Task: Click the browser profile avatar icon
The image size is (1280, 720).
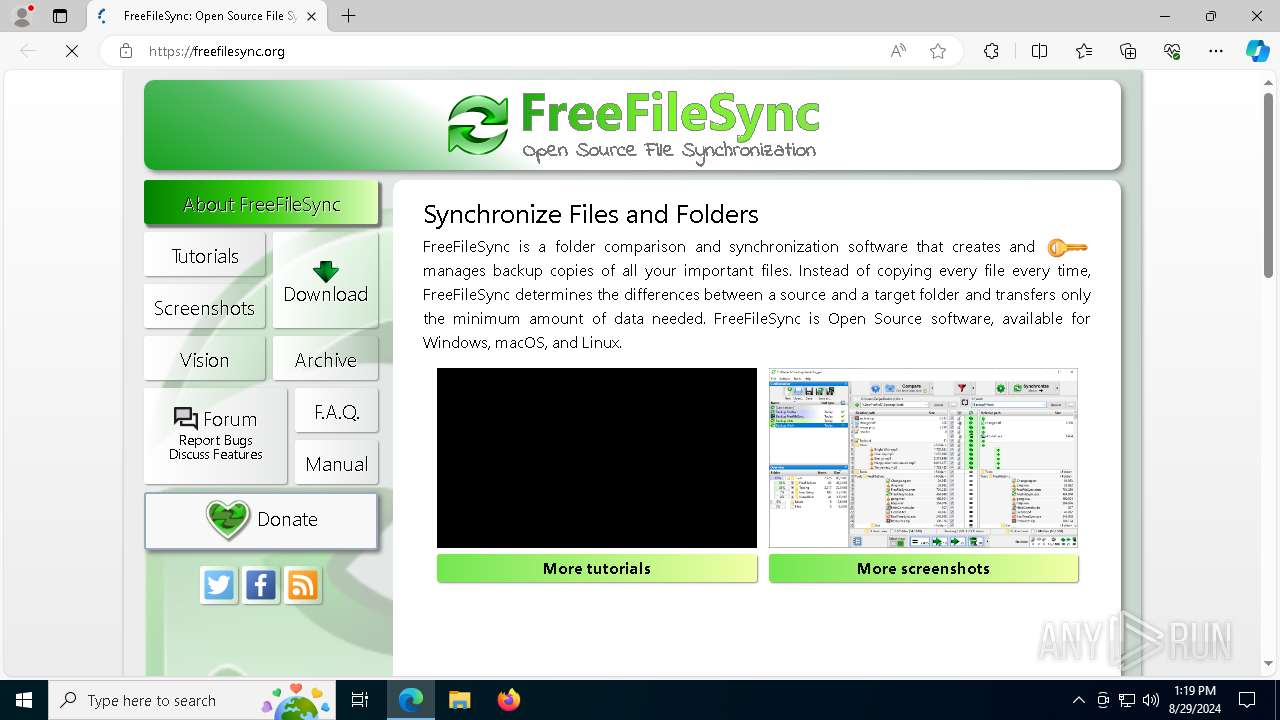Action: point(22,16)
